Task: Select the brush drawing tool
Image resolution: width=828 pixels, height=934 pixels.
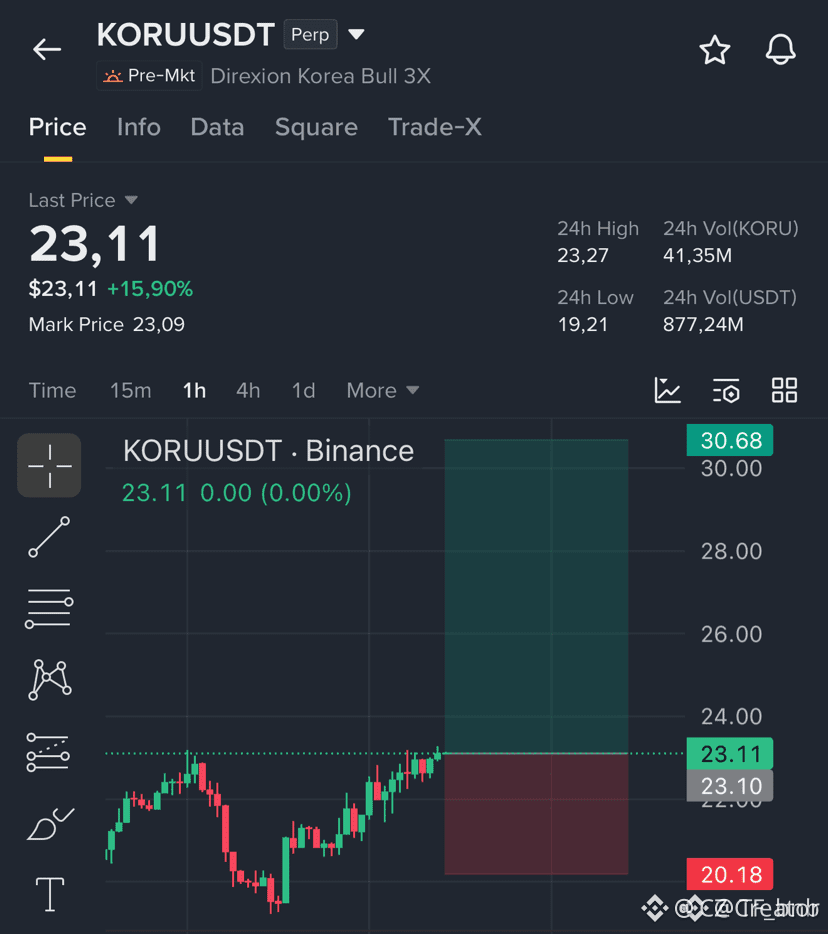Action: (50, 823)
